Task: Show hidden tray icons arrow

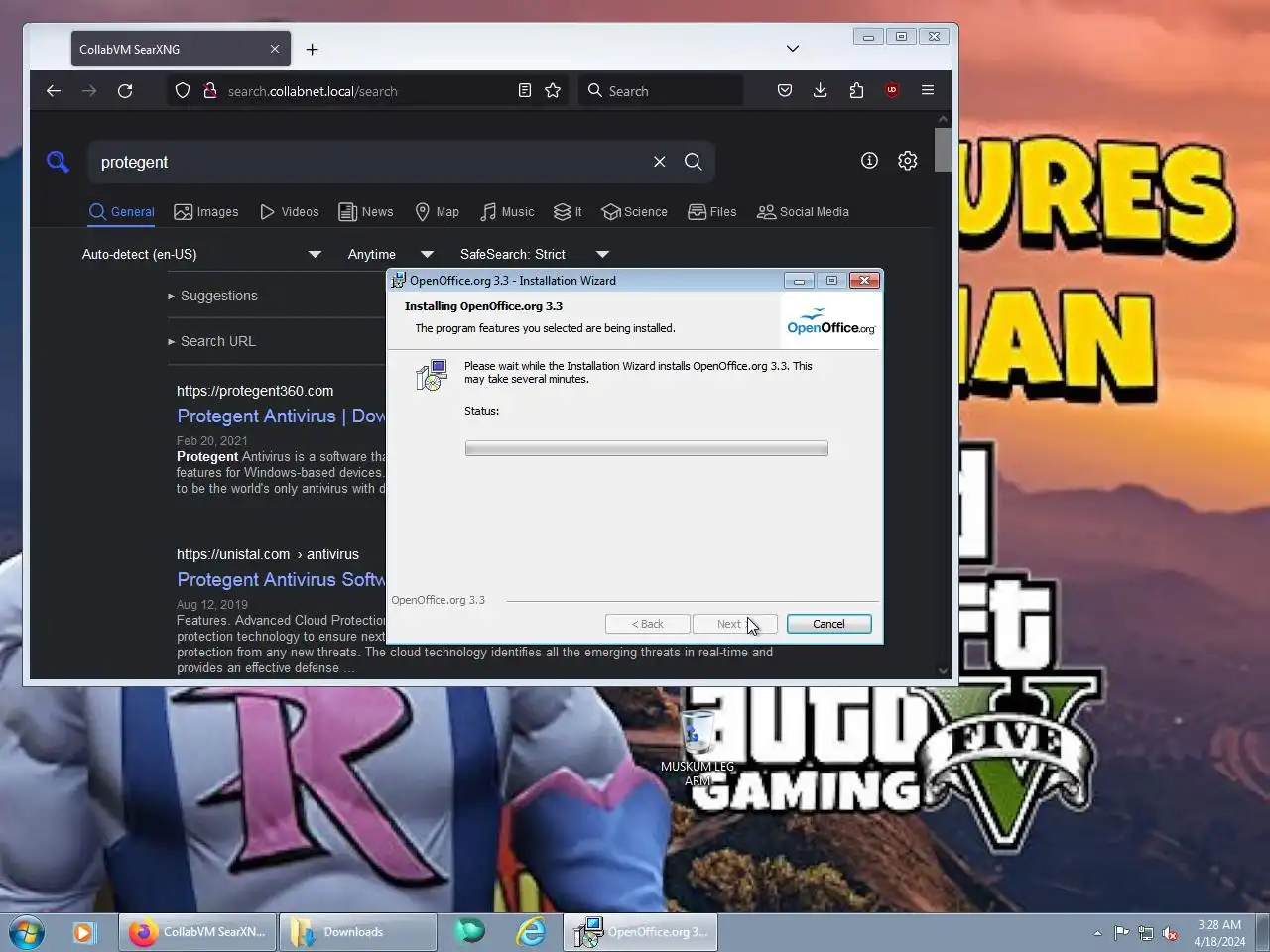Action: tap(1097, 933)
